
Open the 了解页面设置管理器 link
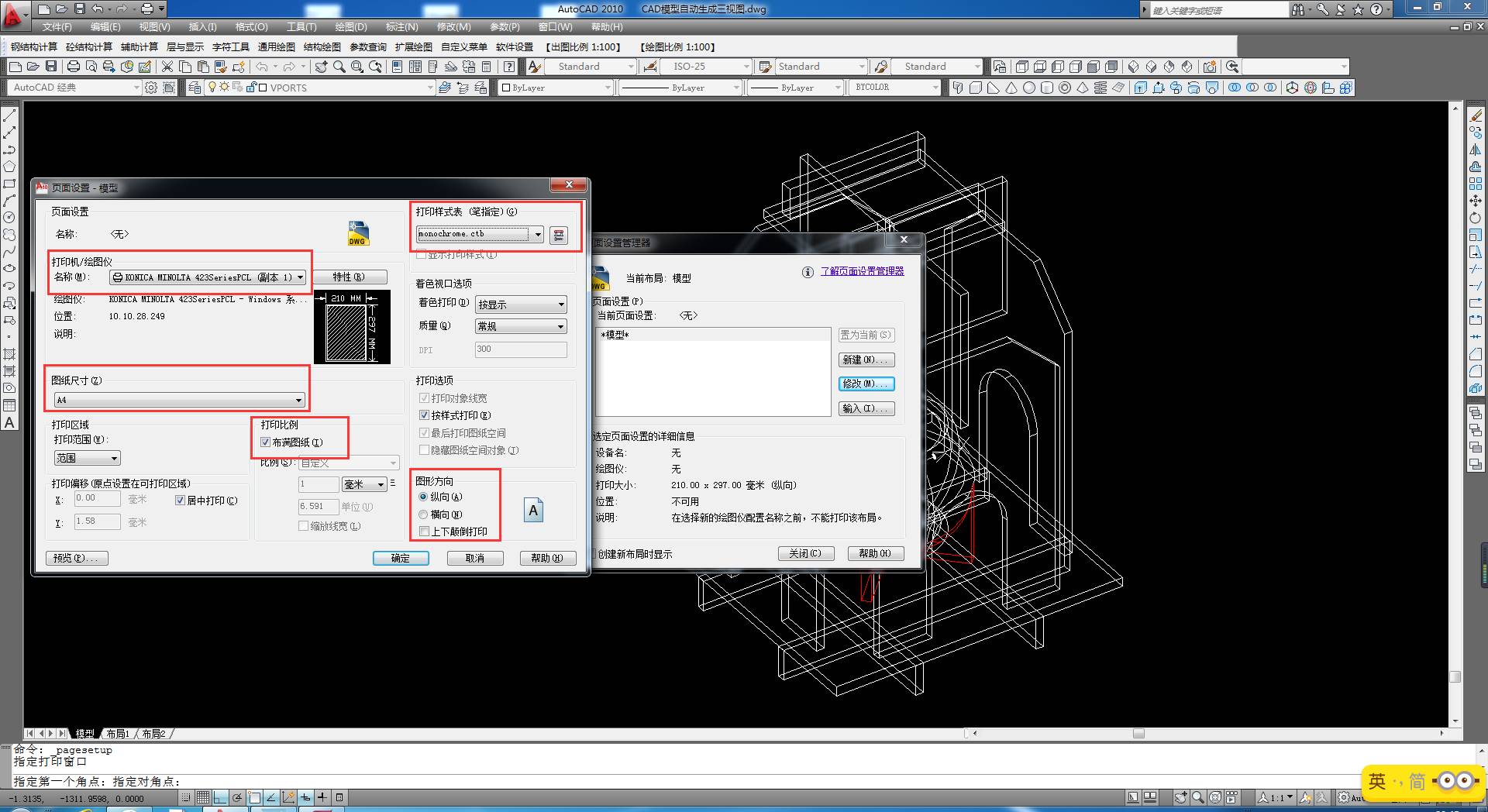pyautogui.click(x=862, y=271)
